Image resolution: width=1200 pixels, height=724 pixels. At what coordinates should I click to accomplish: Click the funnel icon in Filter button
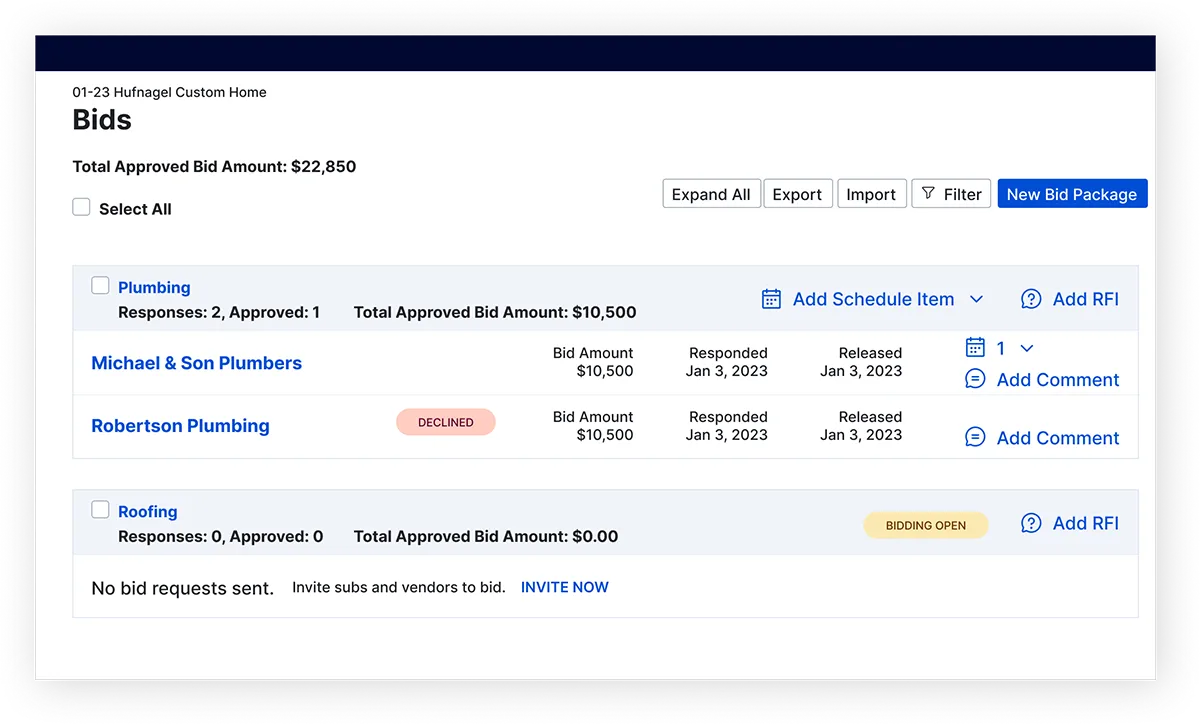point(928,194)
